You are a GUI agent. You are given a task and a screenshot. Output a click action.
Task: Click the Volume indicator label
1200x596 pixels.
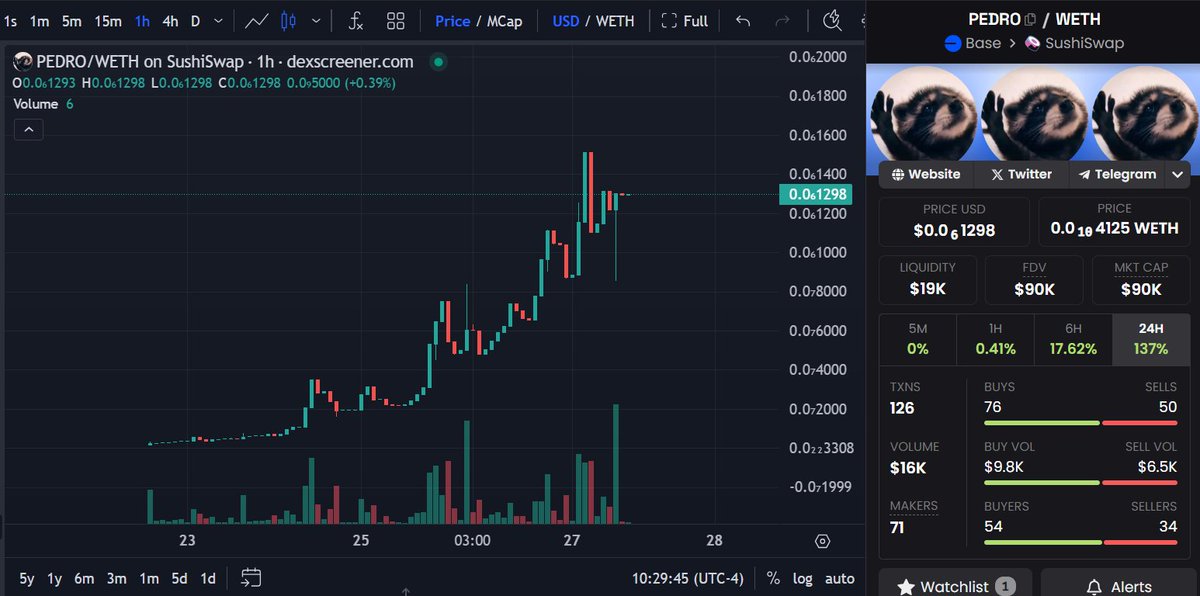[x=36, y=103]
